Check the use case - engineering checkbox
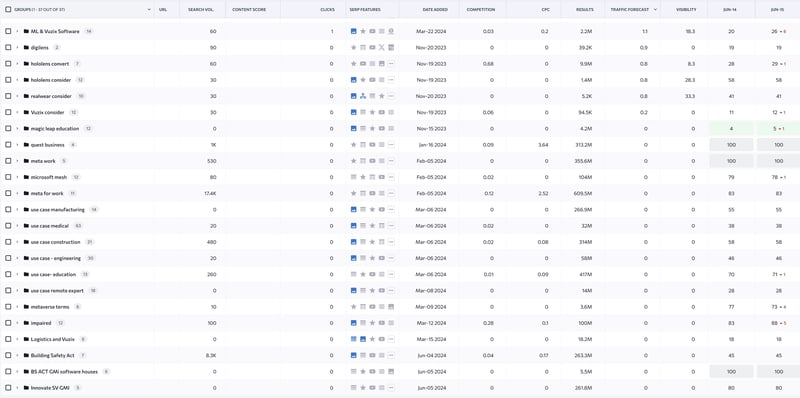The width and height of the screenshot is (800, 398). [8, 258]
